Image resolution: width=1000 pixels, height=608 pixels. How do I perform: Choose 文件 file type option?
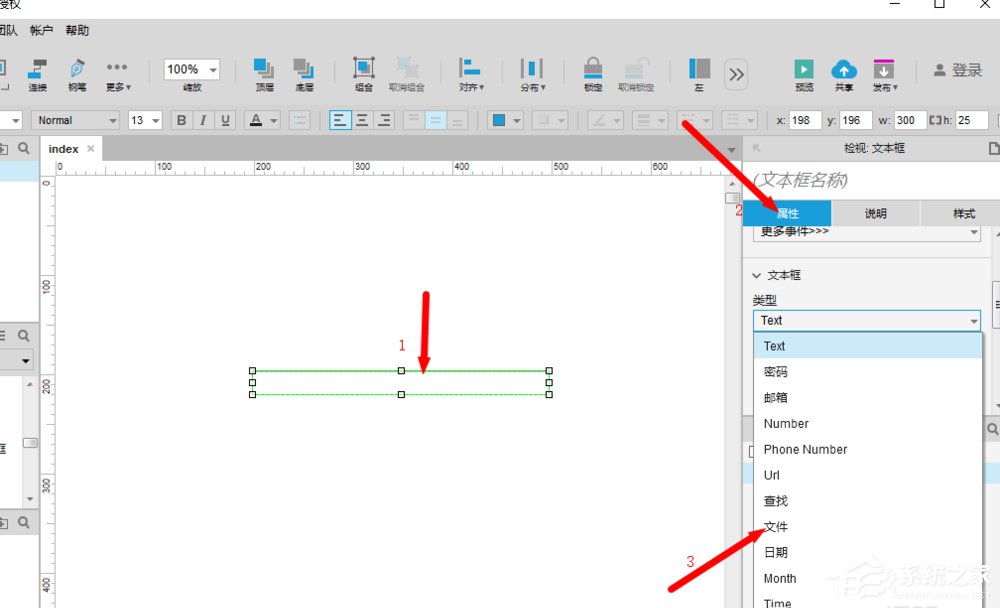coord(868,526)
